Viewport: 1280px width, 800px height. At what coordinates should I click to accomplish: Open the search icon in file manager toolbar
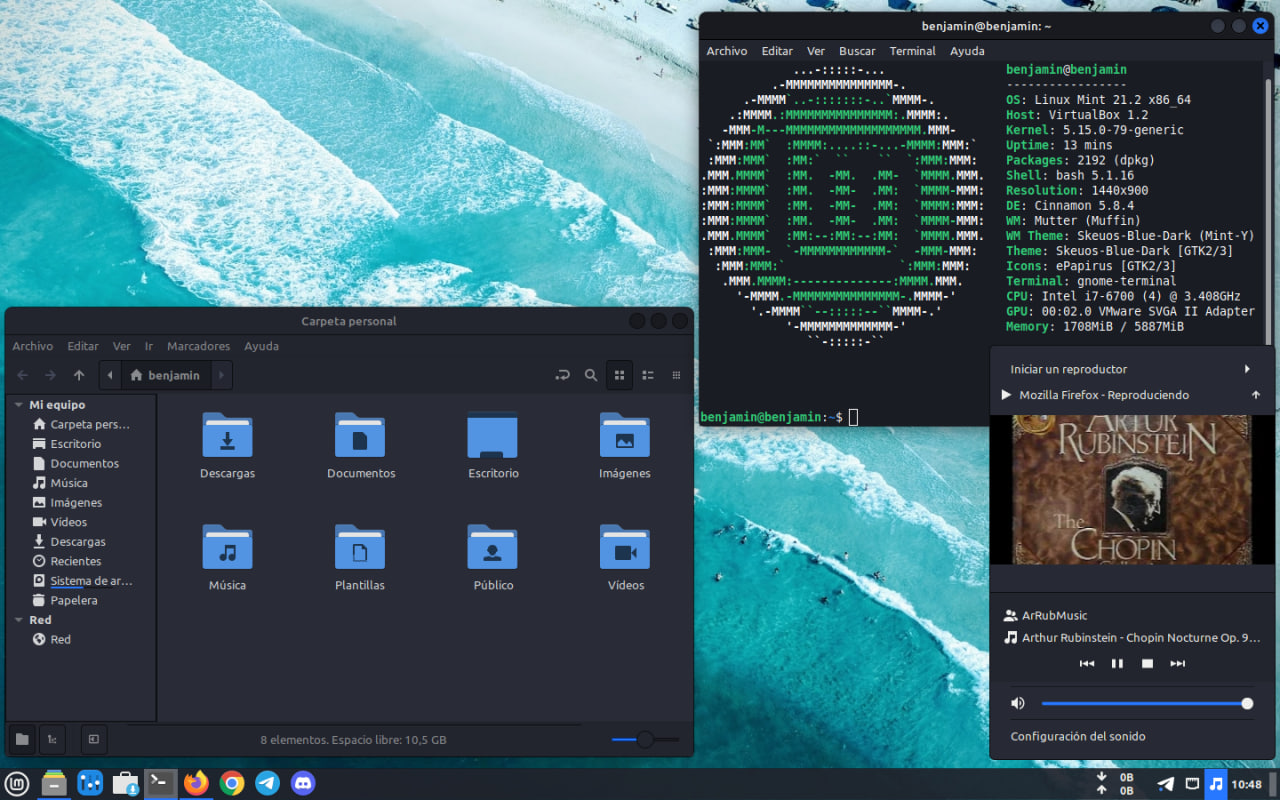point(591,375)
